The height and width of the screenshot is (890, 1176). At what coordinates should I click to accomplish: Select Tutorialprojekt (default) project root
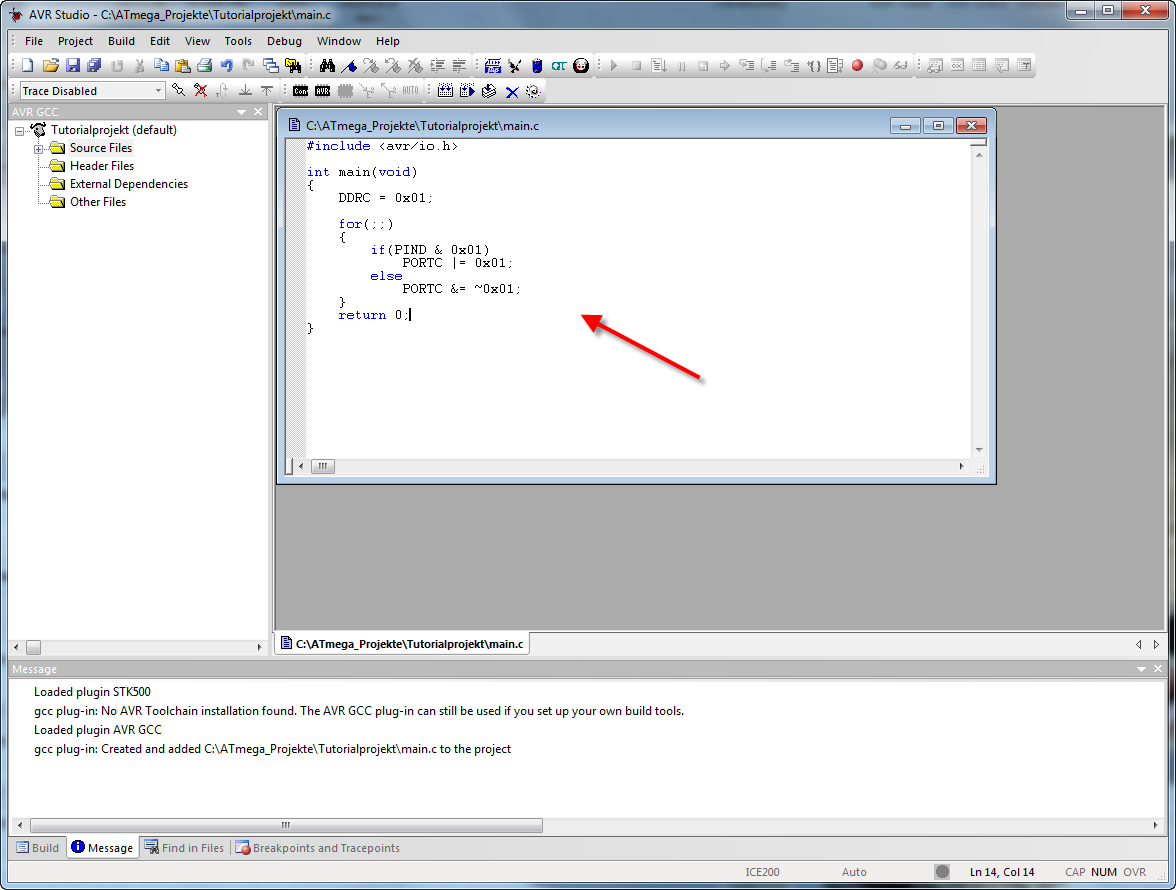point(114,130)
